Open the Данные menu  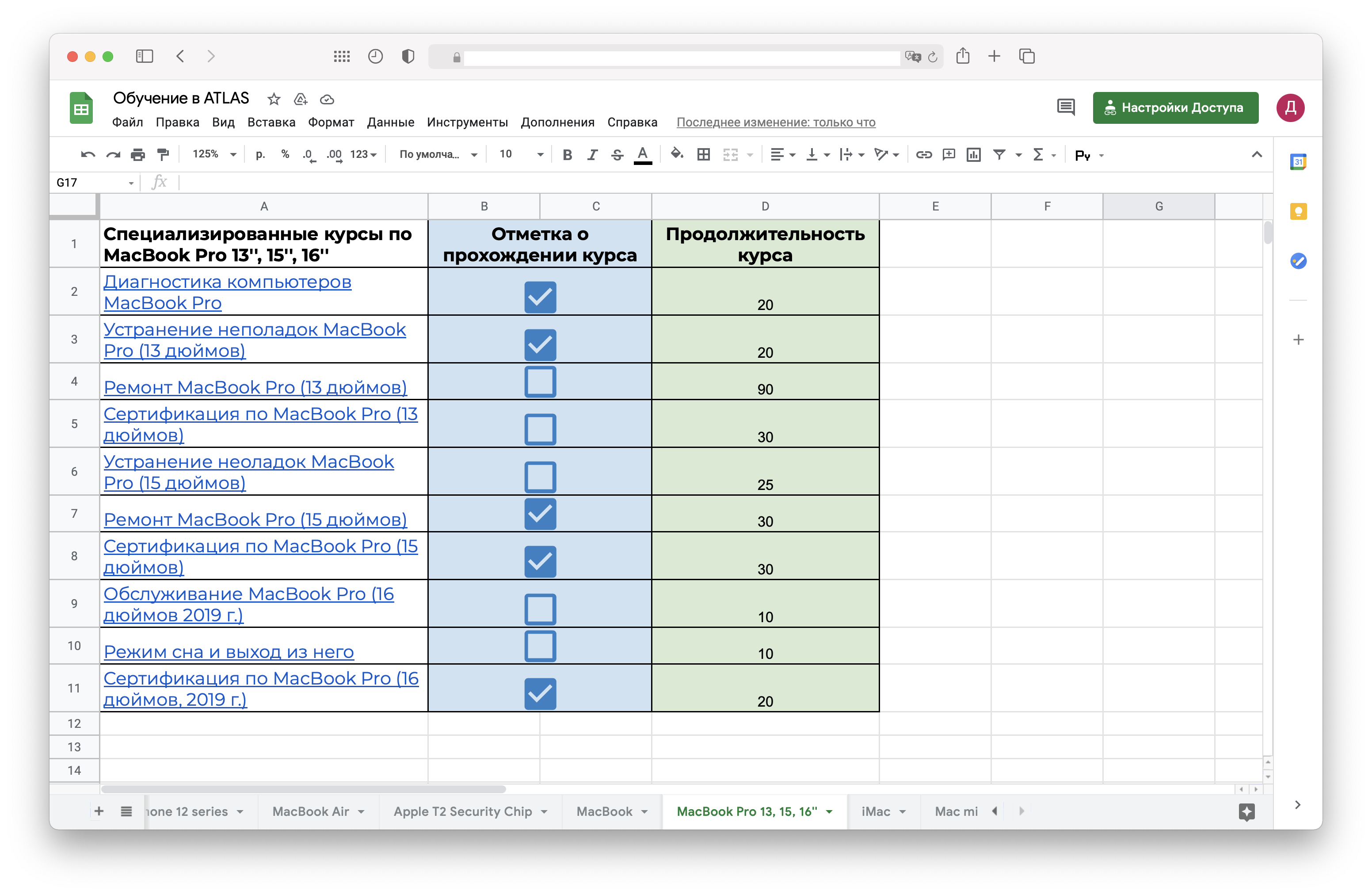tap(390, 122)
